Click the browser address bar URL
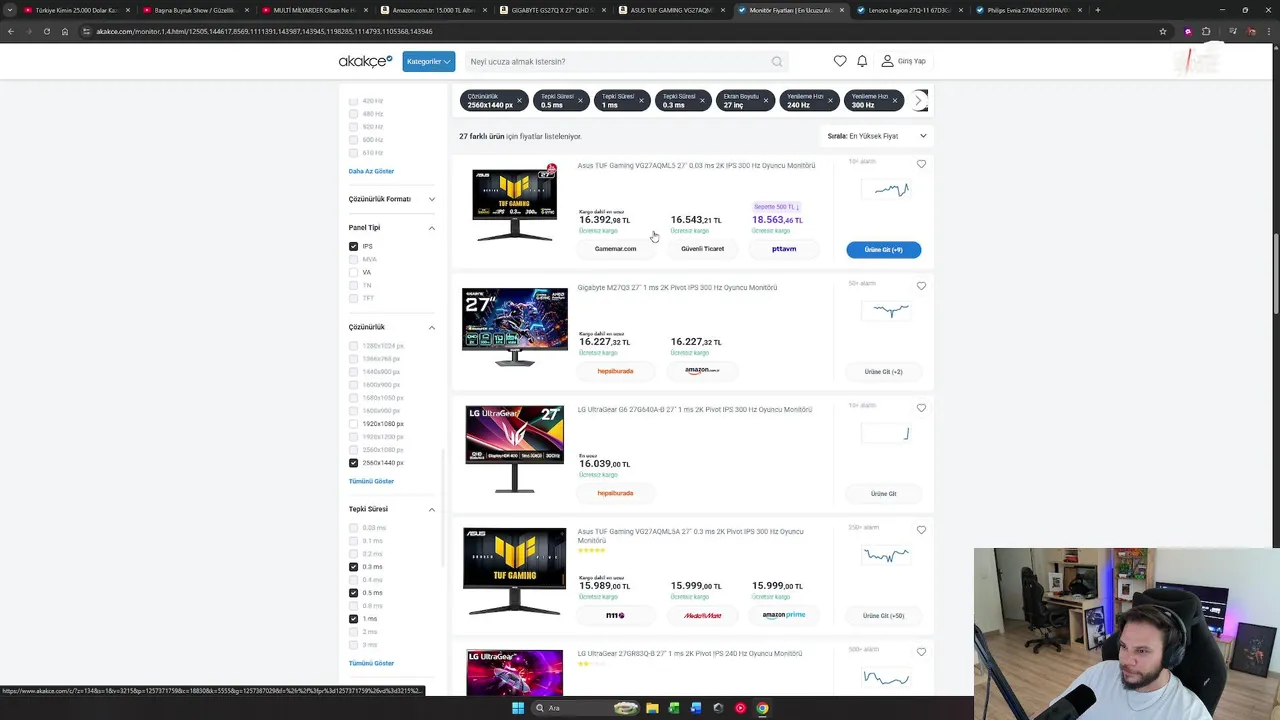 (264, 31)
